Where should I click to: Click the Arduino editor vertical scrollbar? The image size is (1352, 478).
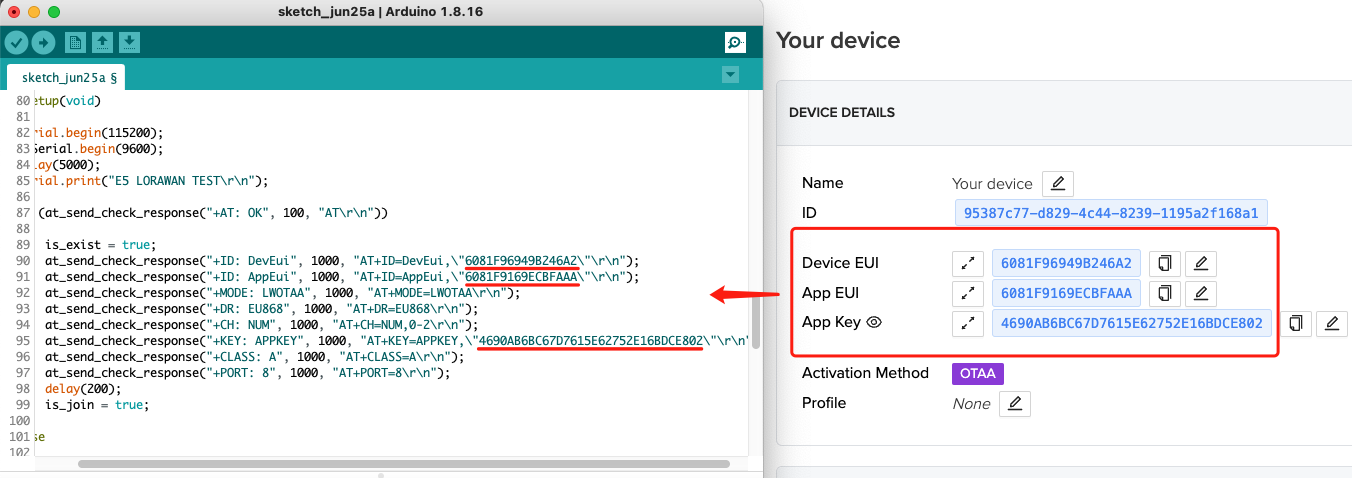(755, 321)
